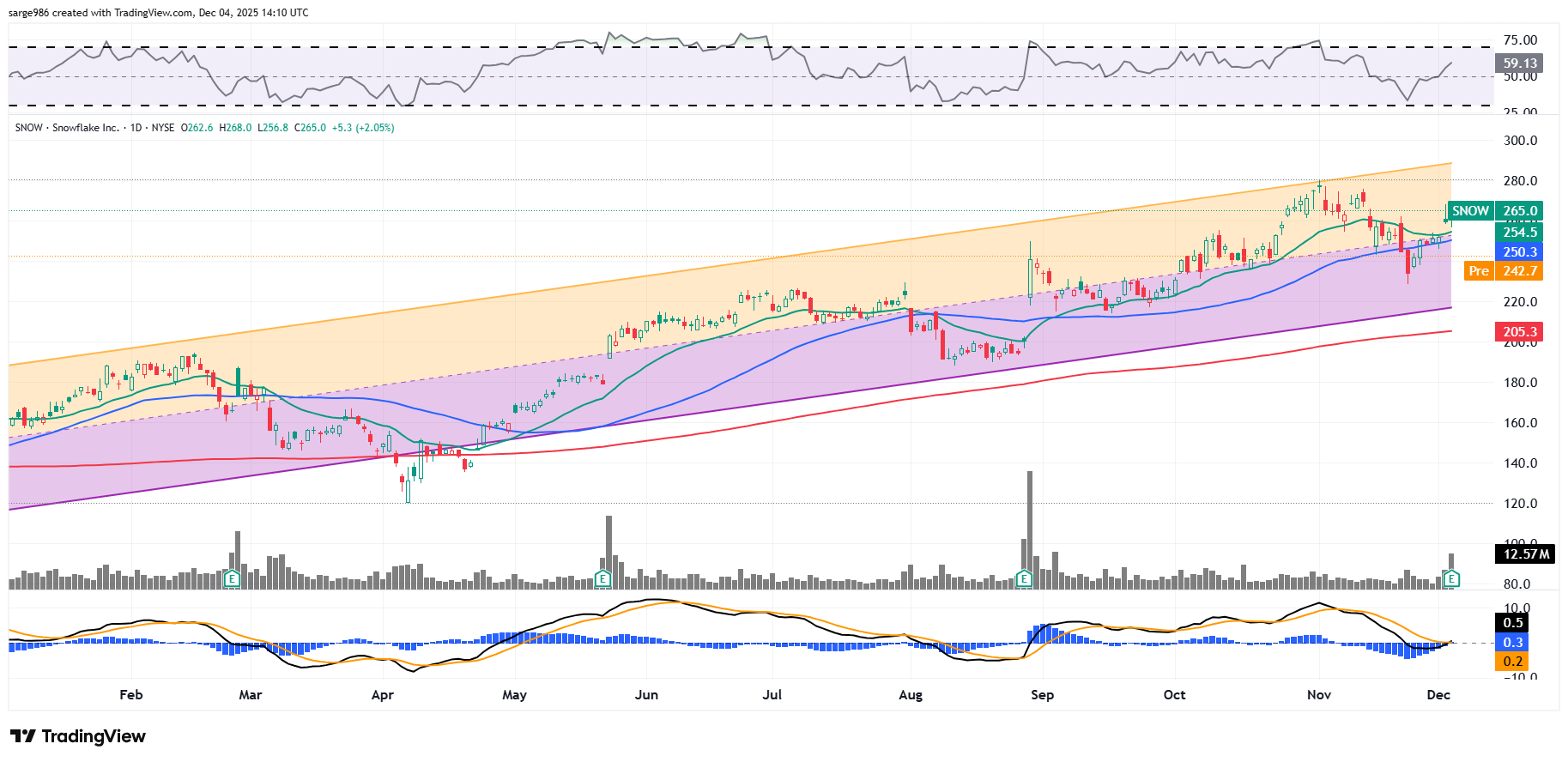The image size is (1568, 762).
Task: Click the sarge986 TradingView.com attribution text
Action: pyautogui.click(x=158, y=13)
